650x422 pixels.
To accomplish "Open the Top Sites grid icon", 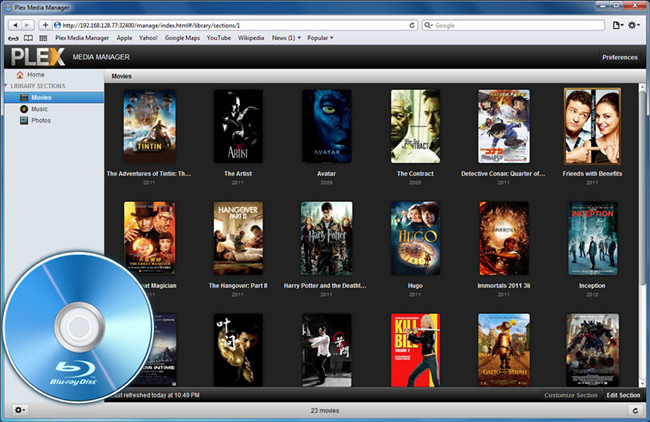I will [x=43, y=38].
